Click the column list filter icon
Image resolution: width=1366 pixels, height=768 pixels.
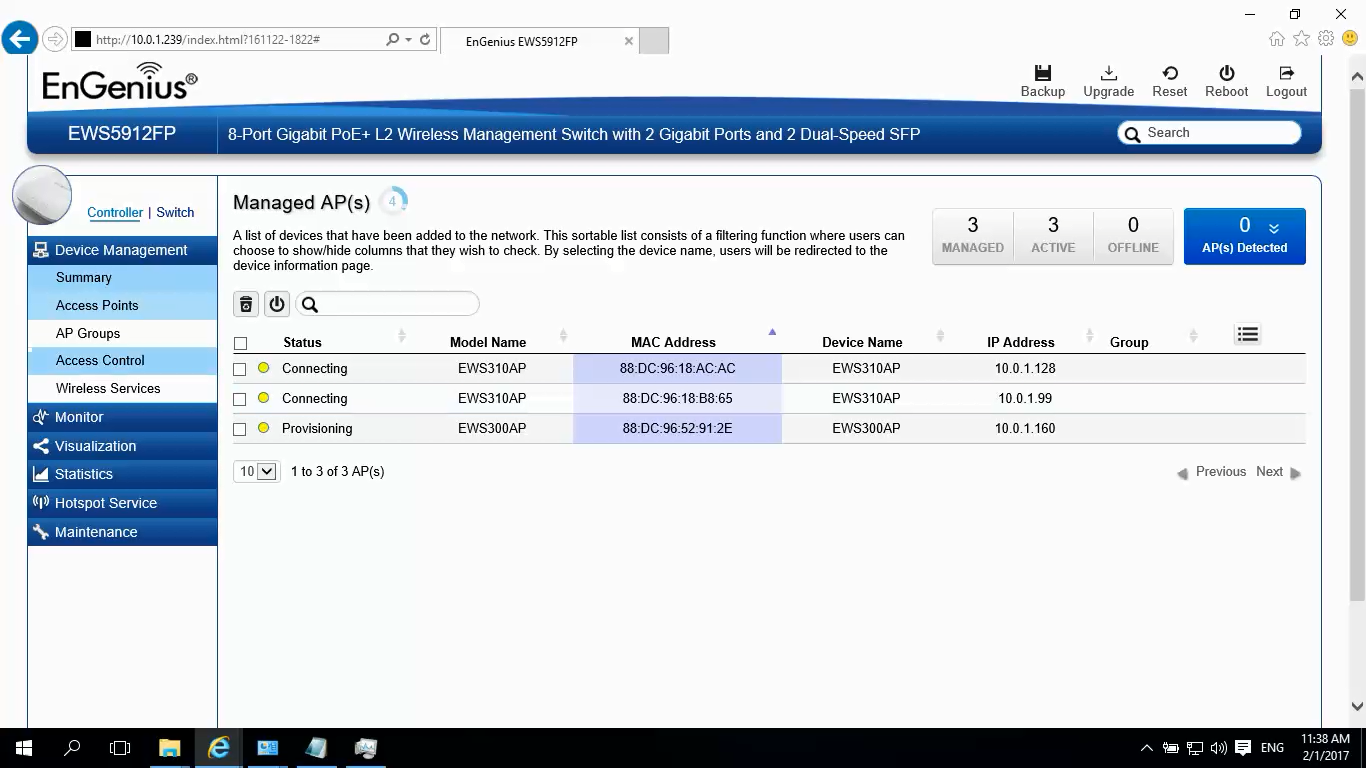point(1247,334)
